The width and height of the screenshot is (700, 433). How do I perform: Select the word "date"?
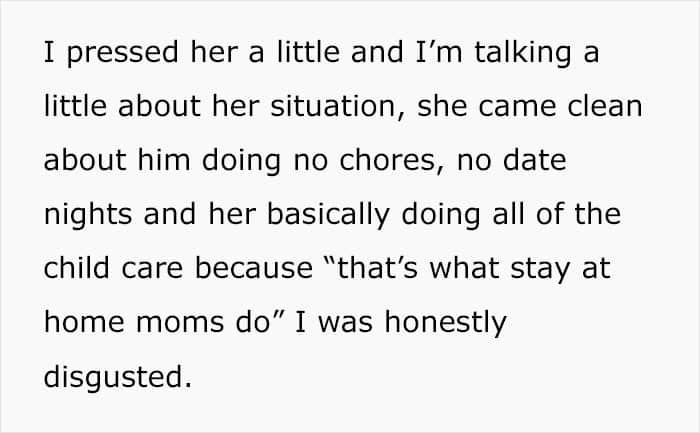(535, 160)
